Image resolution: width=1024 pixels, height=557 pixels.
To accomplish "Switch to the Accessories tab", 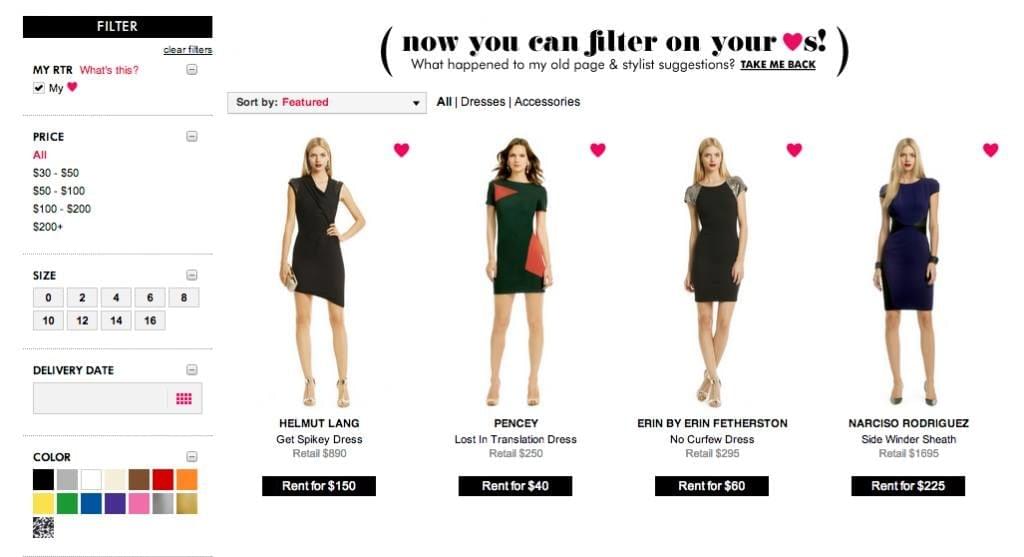I will tap(547, 102).
